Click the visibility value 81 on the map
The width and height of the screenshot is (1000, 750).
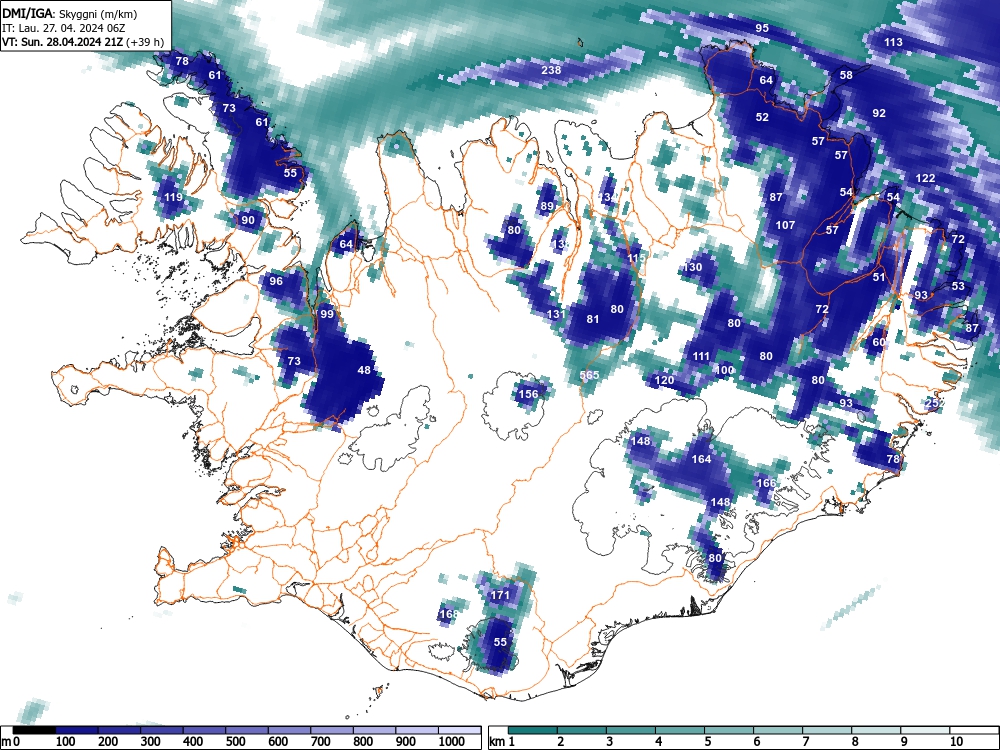pos(593,319)
